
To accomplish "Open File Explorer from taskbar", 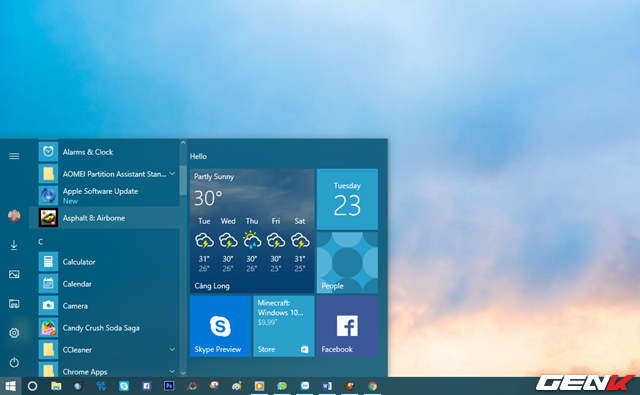I will pyautogui.click(x=56, y=386).
